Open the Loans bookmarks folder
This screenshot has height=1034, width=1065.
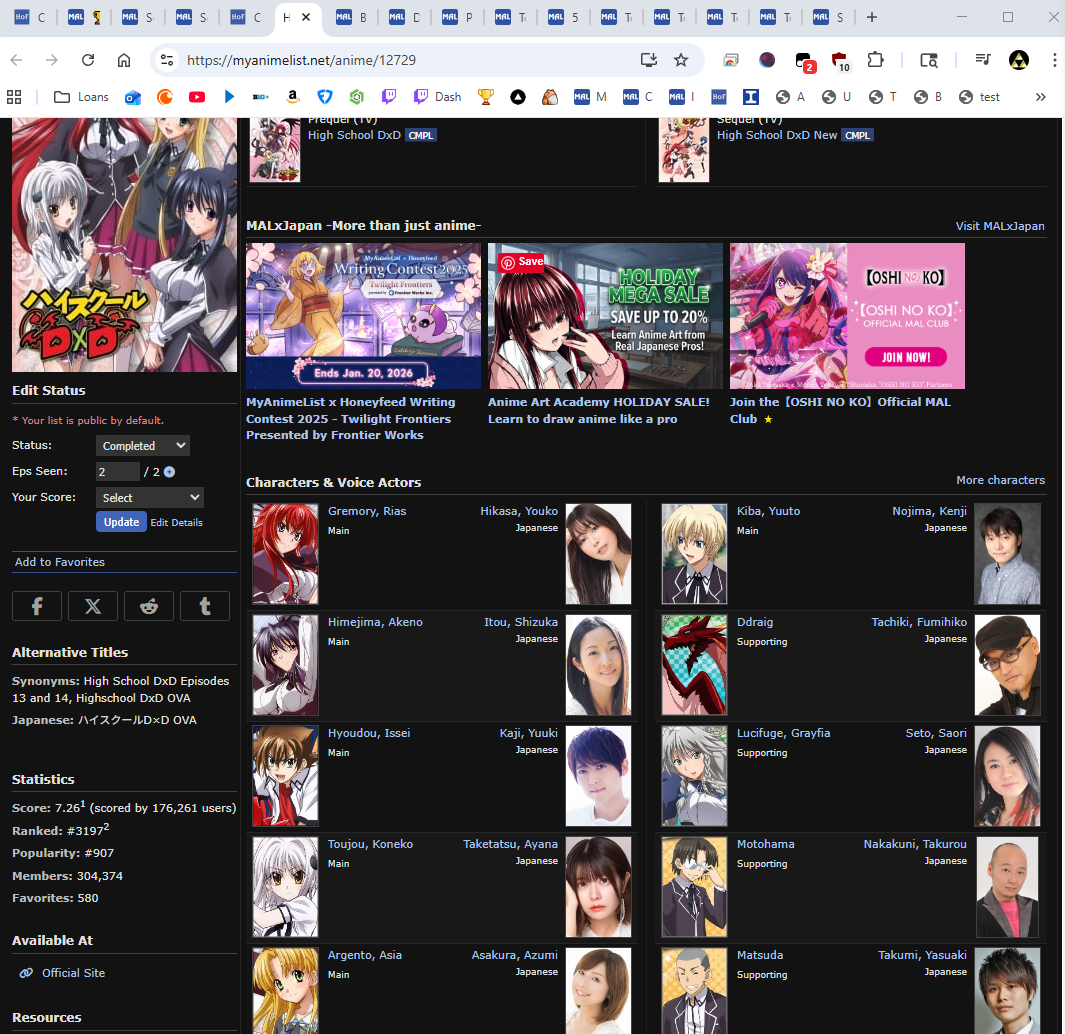pos(82,97)
